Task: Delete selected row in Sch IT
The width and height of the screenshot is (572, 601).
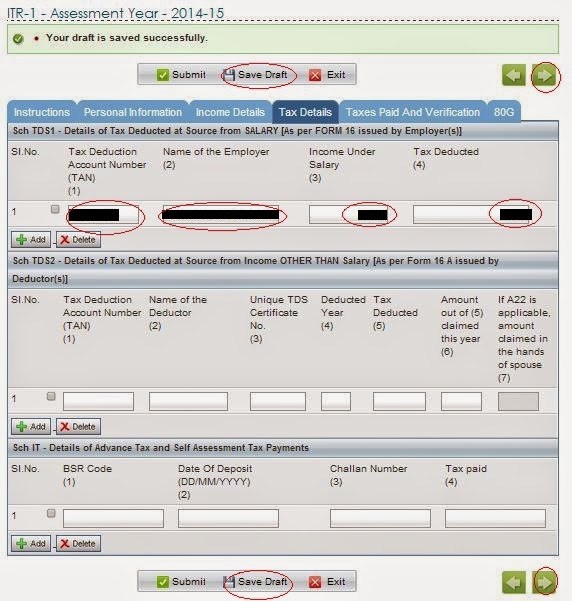Action: coord(78,544)
